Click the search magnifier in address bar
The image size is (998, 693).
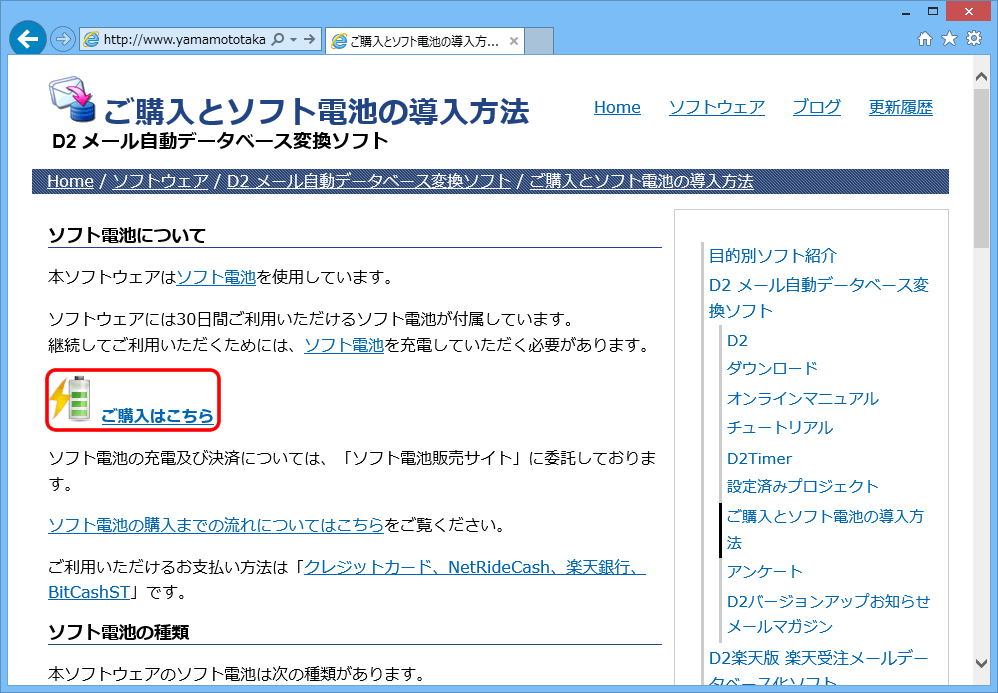tap(277, 40)
